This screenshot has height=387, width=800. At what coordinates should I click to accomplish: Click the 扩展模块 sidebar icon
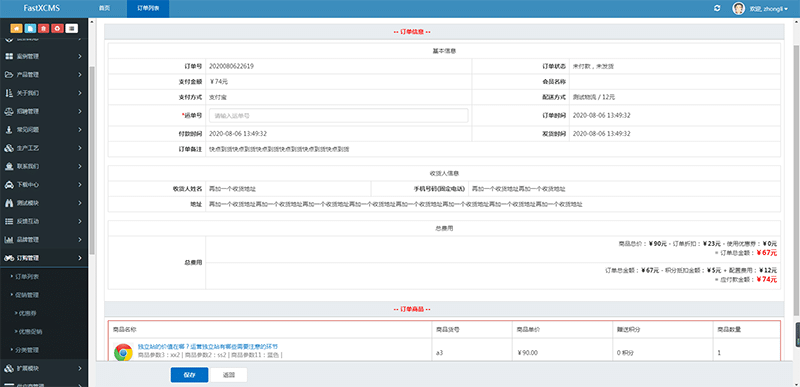point(9,368)
